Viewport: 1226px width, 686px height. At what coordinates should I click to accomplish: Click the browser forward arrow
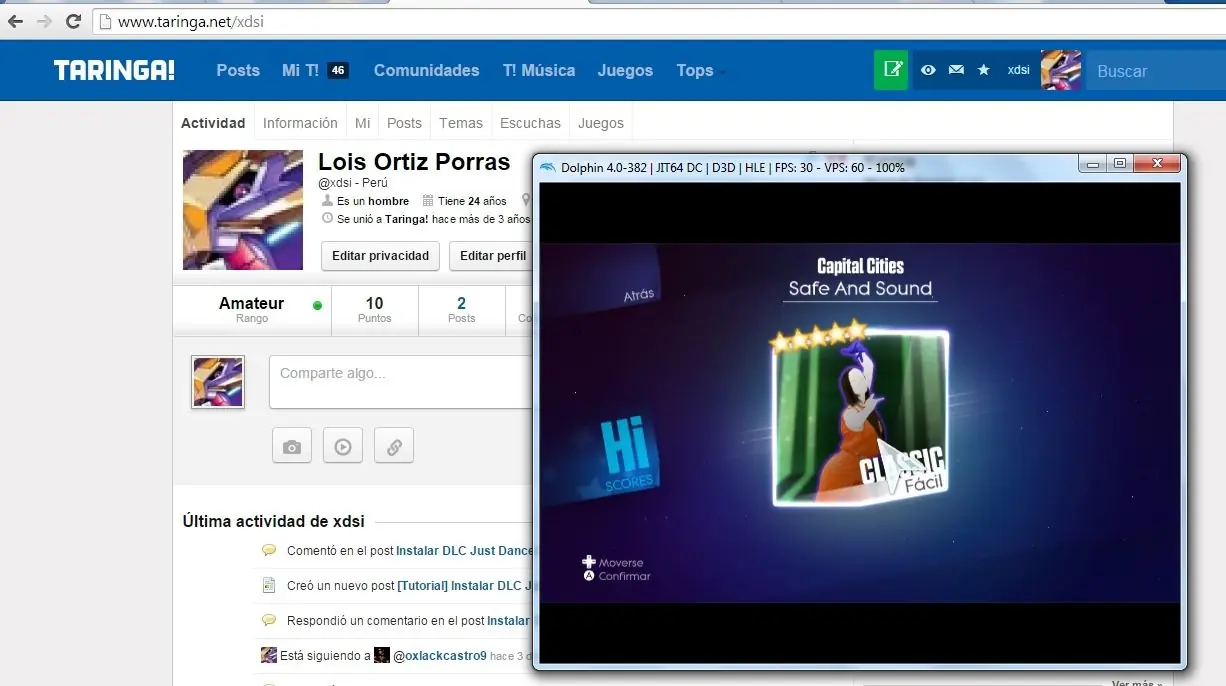pos(44,21)
